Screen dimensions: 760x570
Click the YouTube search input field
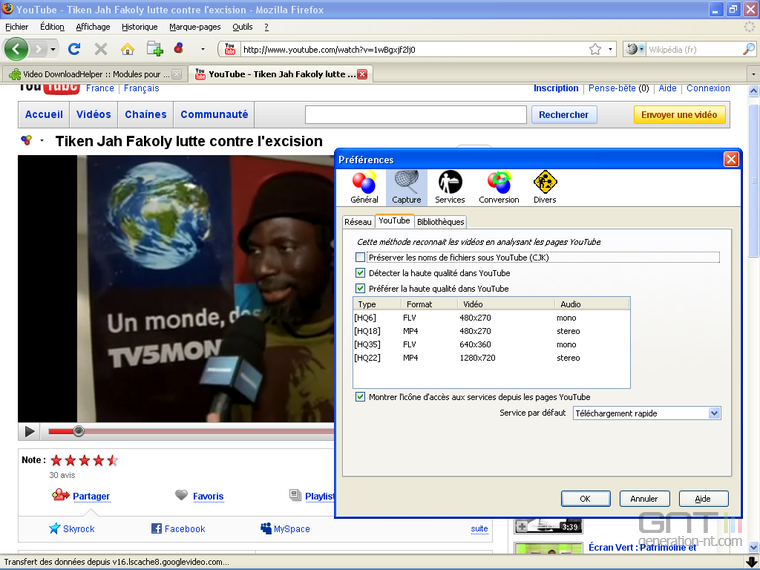(x=416, y=115)
